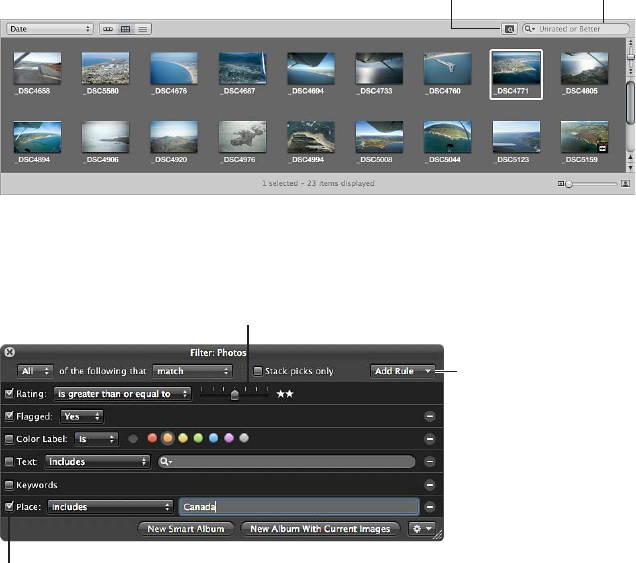Viewport: 636px width, 563px height.
Task: Open the All/Any dropdown
Action: pyautogui.click(x=35, y=371)
